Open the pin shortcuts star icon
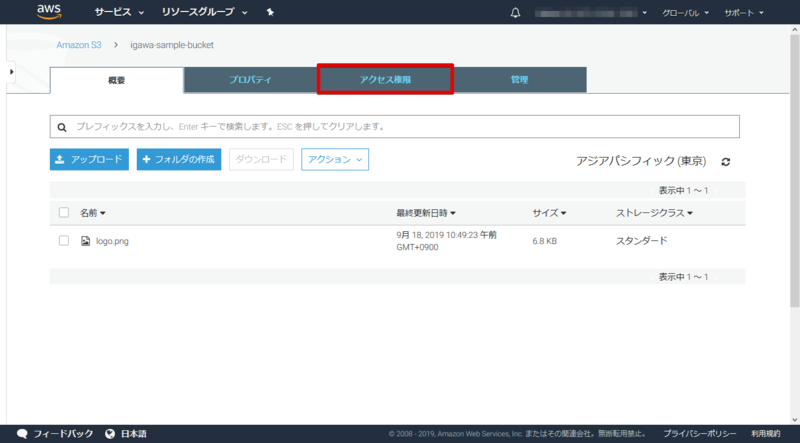The width and height of the screenshot is (800, 443). coord(270,12)
